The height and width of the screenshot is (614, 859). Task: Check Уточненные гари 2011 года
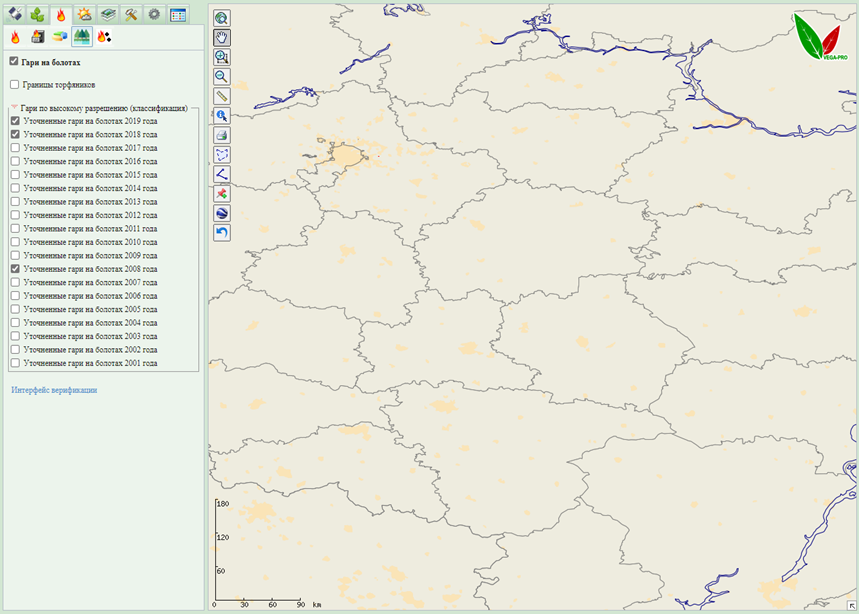pyautogui.click(x=15, y=228)
